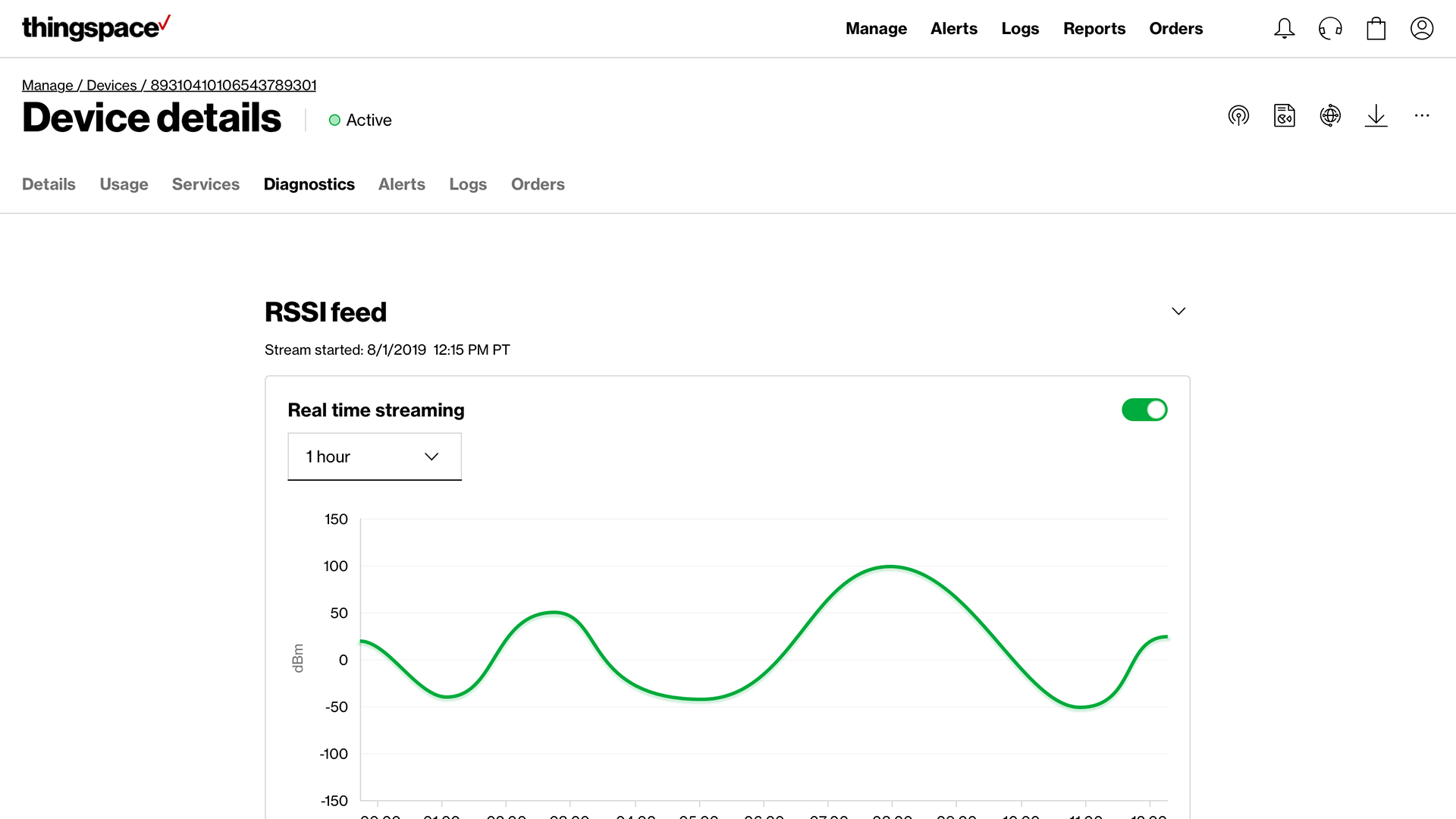1456x819 pixels.
Task: Open the notifications bell icon
Action: pos(1284,29)
